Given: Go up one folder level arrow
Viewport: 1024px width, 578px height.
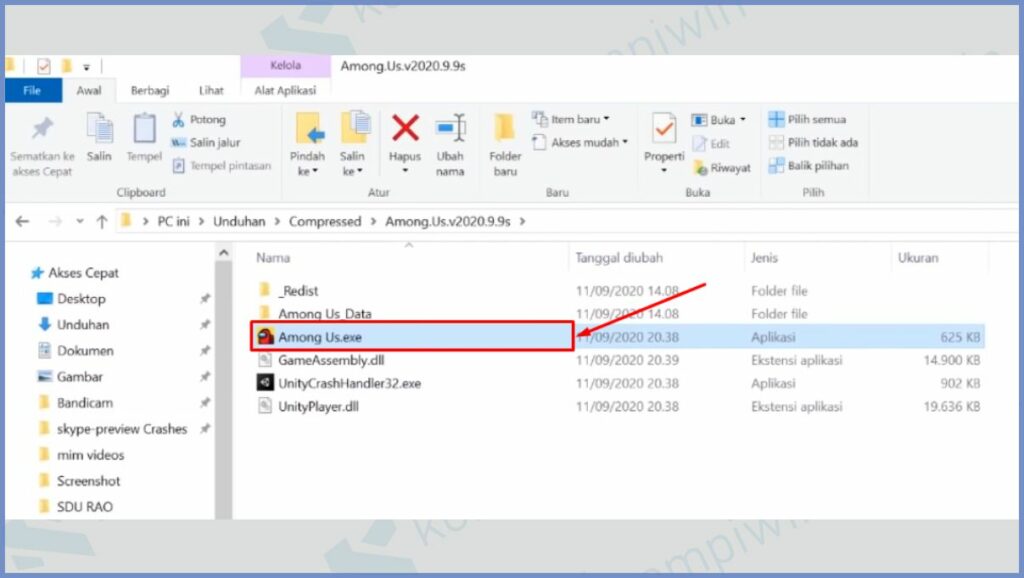Looking at the screenshot, I should 101,221.
